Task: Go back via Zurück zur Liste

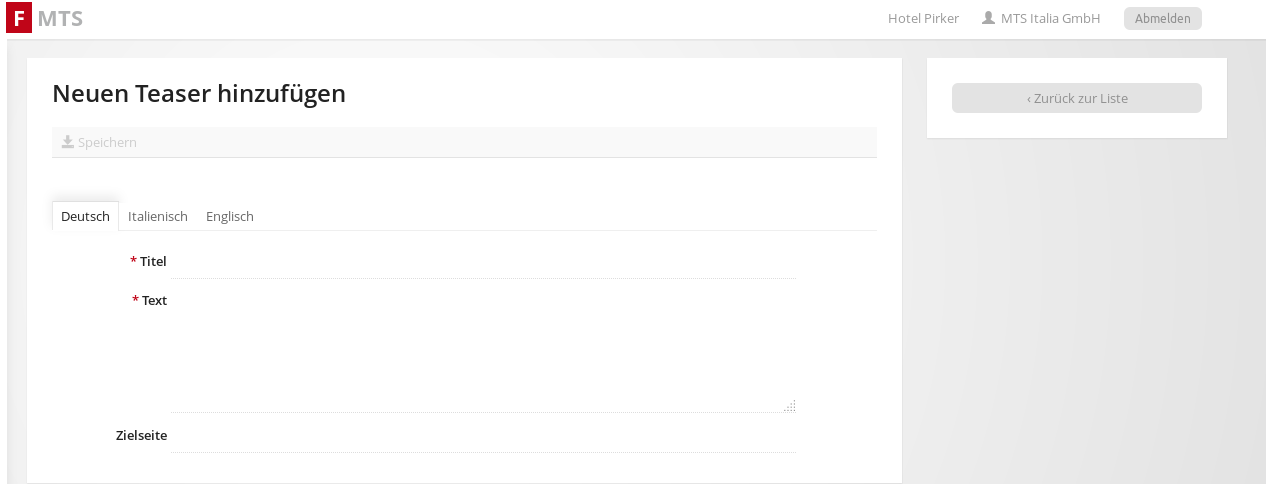Action: (x=1076, y=98)
